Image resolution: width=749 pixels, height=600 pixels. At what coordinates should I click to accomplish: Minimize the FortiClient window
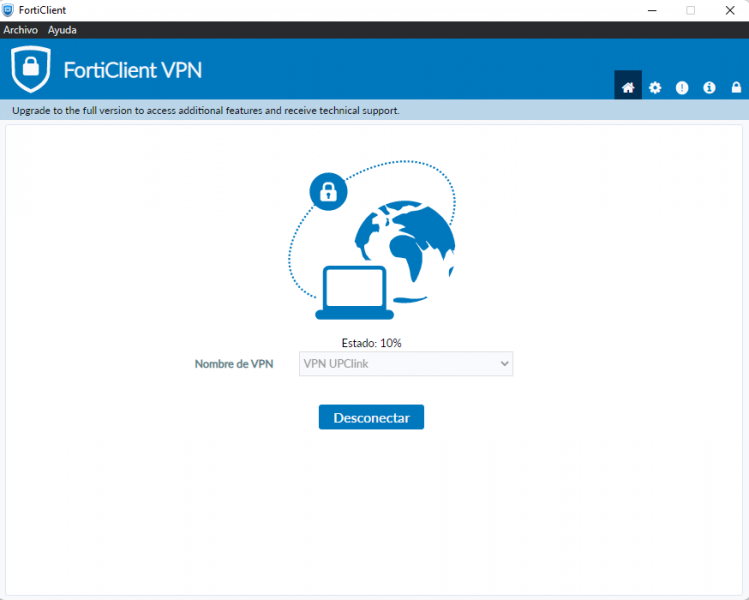coord(652,10)
